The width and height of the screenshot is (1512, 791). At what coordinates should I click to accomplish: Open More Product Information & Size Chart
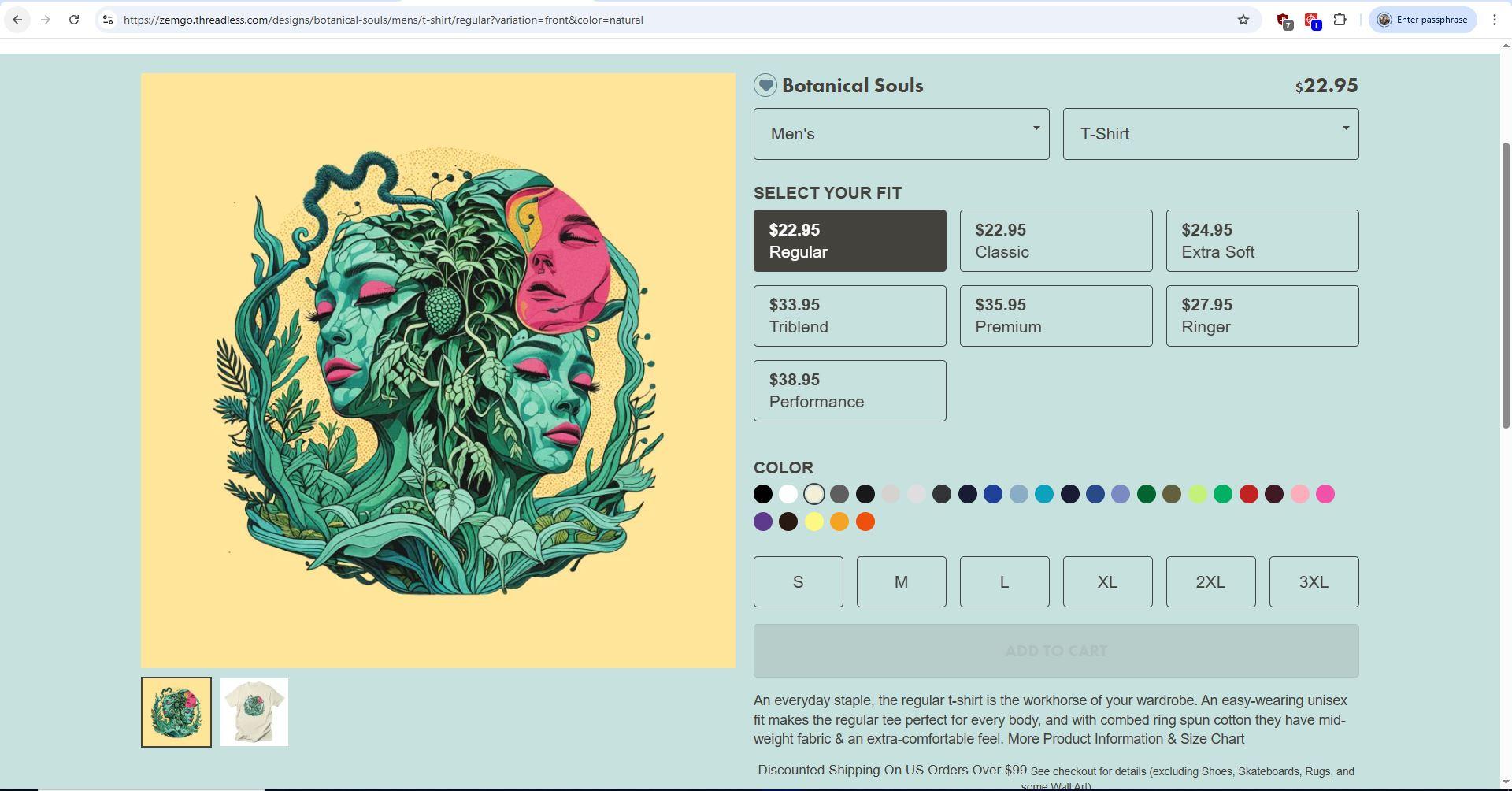tap(1125, 739)
